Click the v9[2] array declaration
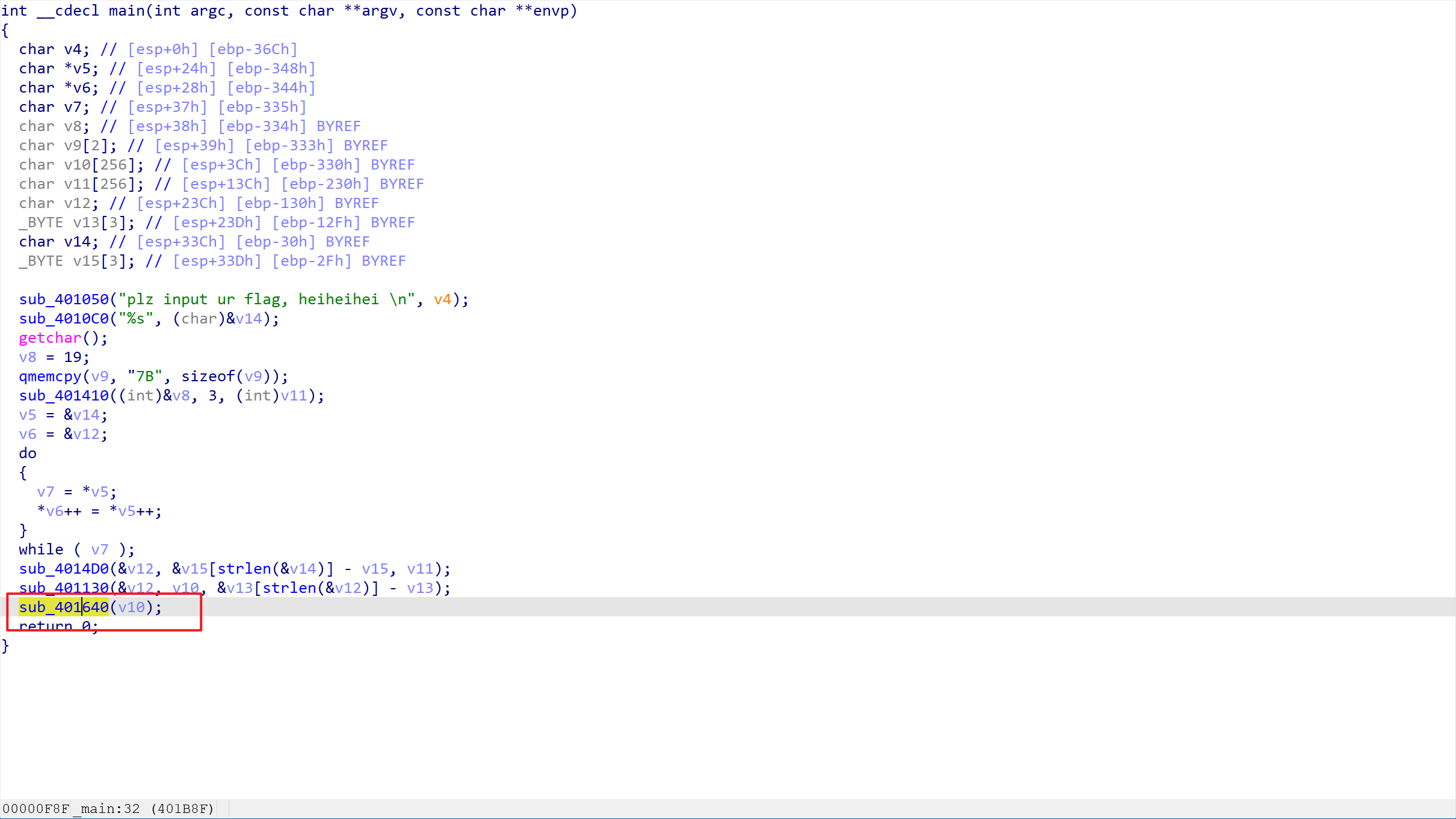This screenshot has width=1456, height=819. point(203,145)
